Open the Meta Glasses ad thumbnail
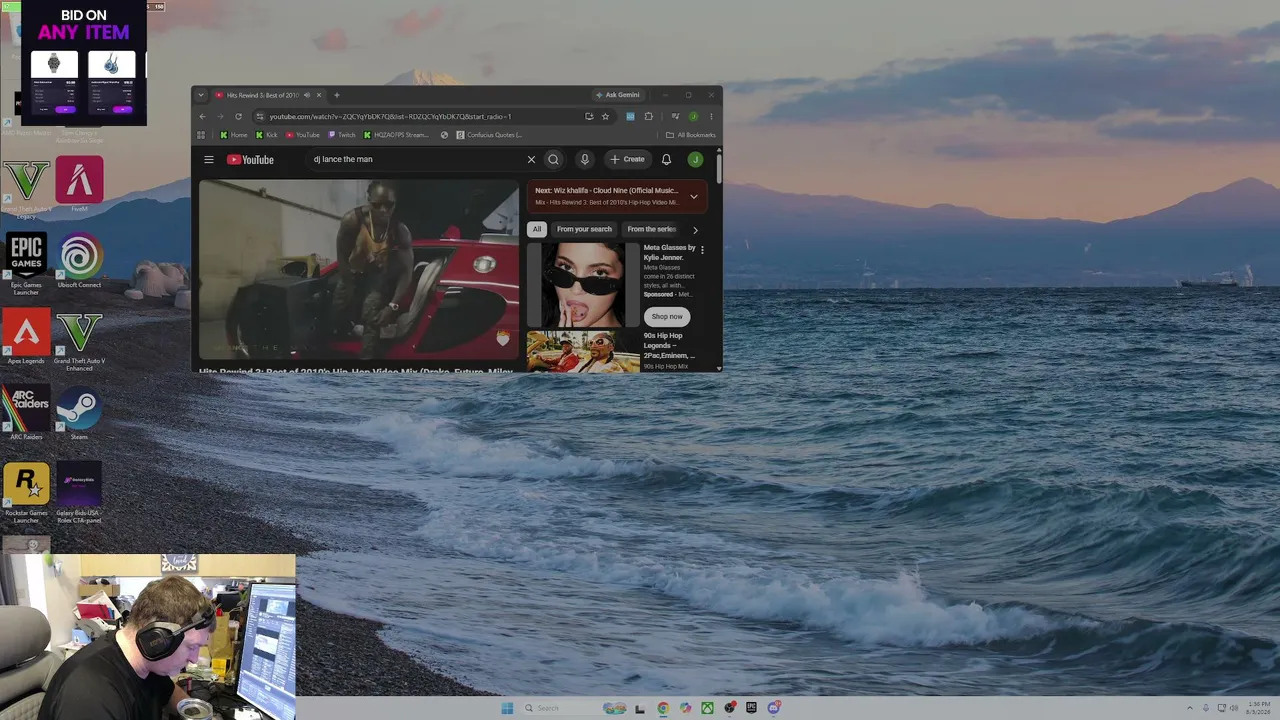Viewport: 1280px width, 720px height. (583, 284)
